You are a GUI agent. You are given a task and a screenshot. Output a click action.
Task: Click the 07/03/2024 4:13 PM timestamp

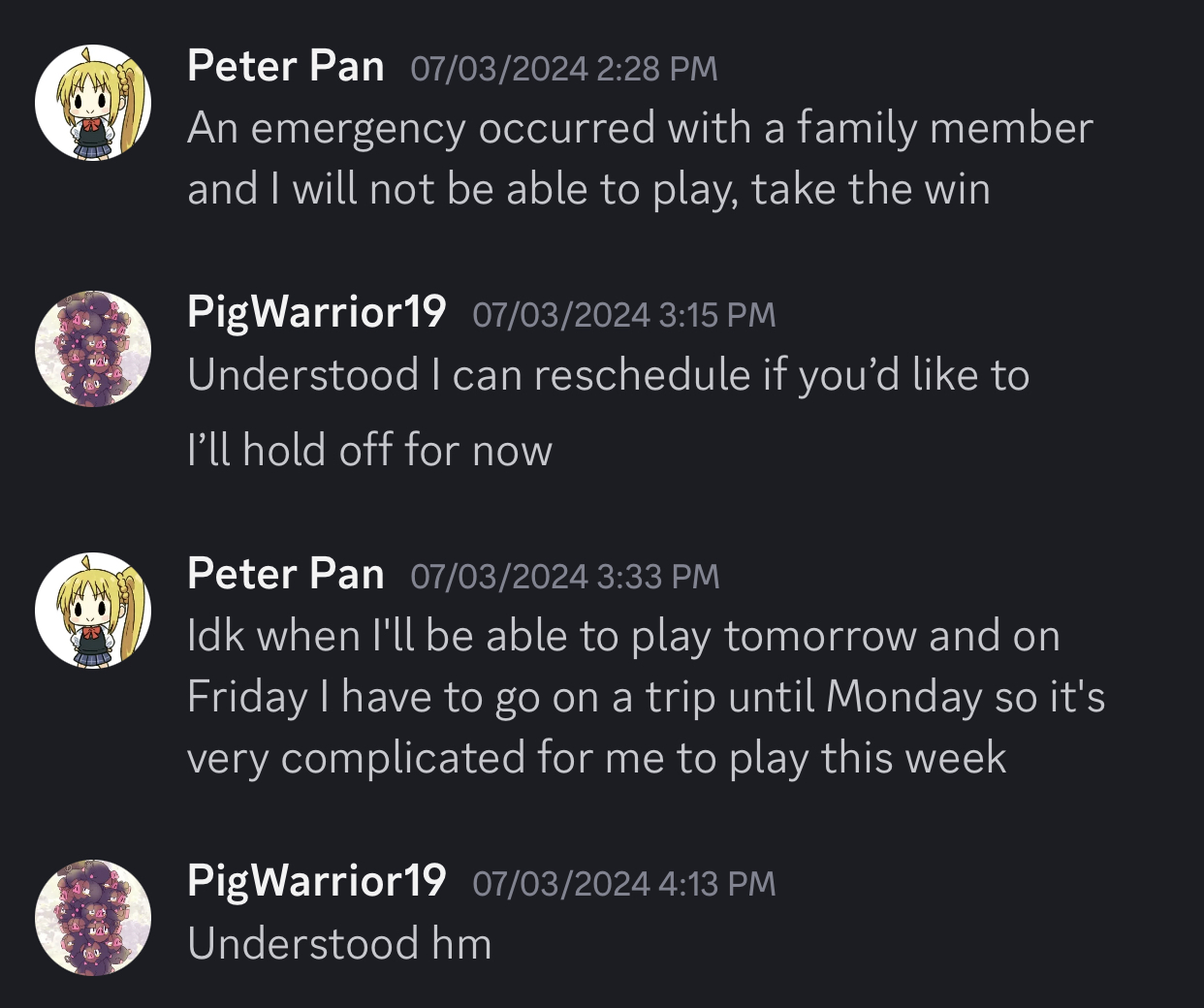pos(624,884)
